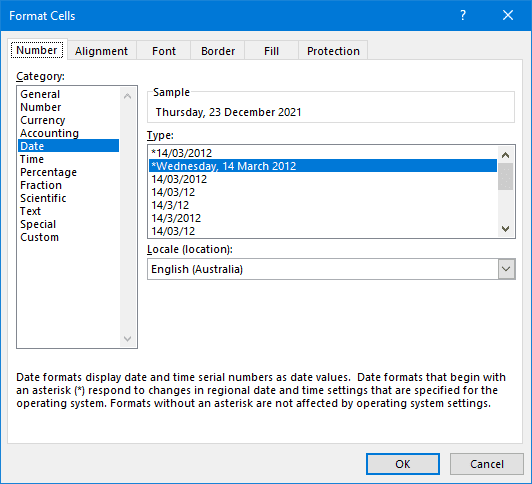Screen dimensions: 532x484
Task: Click Type list scroll down arrow
Action: [x=506, y=229]
